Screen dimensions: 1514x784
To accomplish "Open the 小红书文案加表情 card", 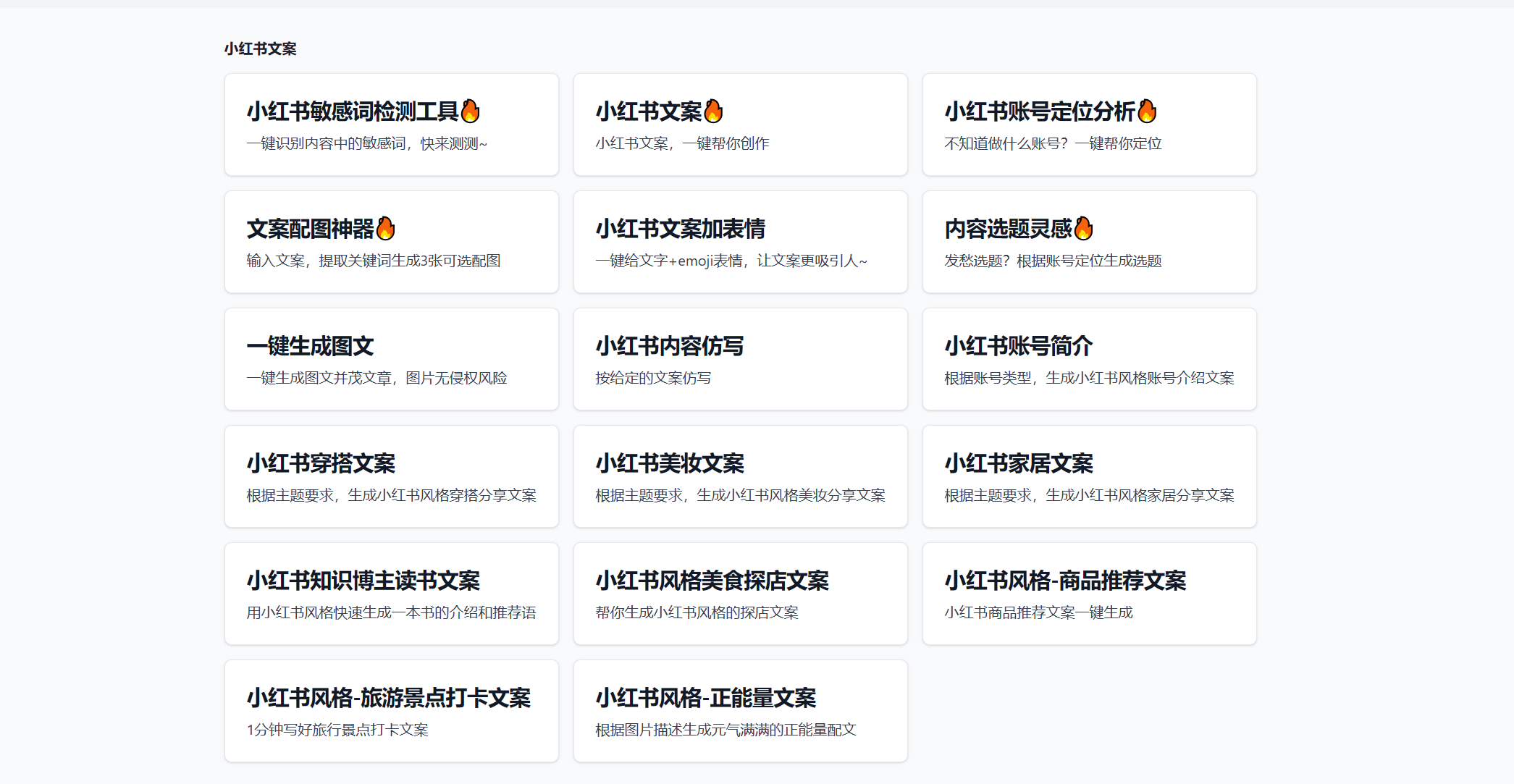I will (740, 242).
